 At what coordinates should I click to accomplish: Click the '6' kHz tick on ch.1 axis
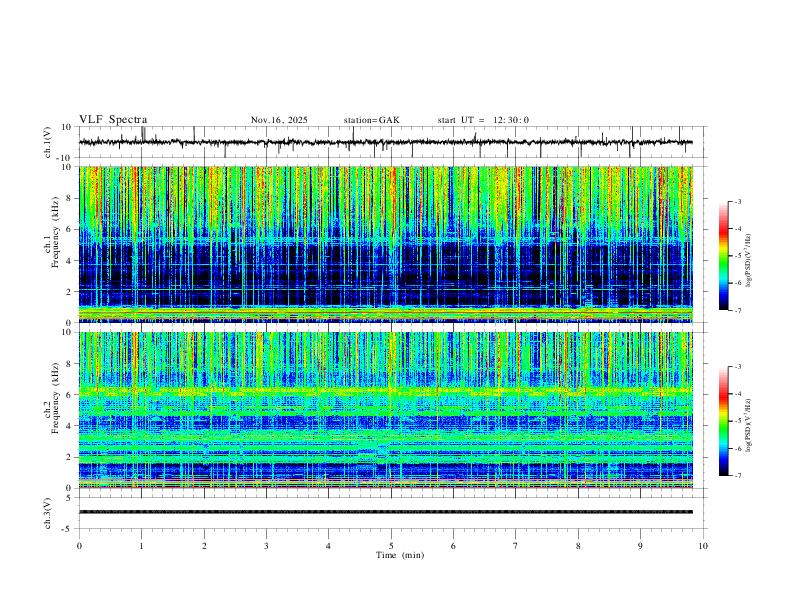pyautogui.click(x=69, y=229)
